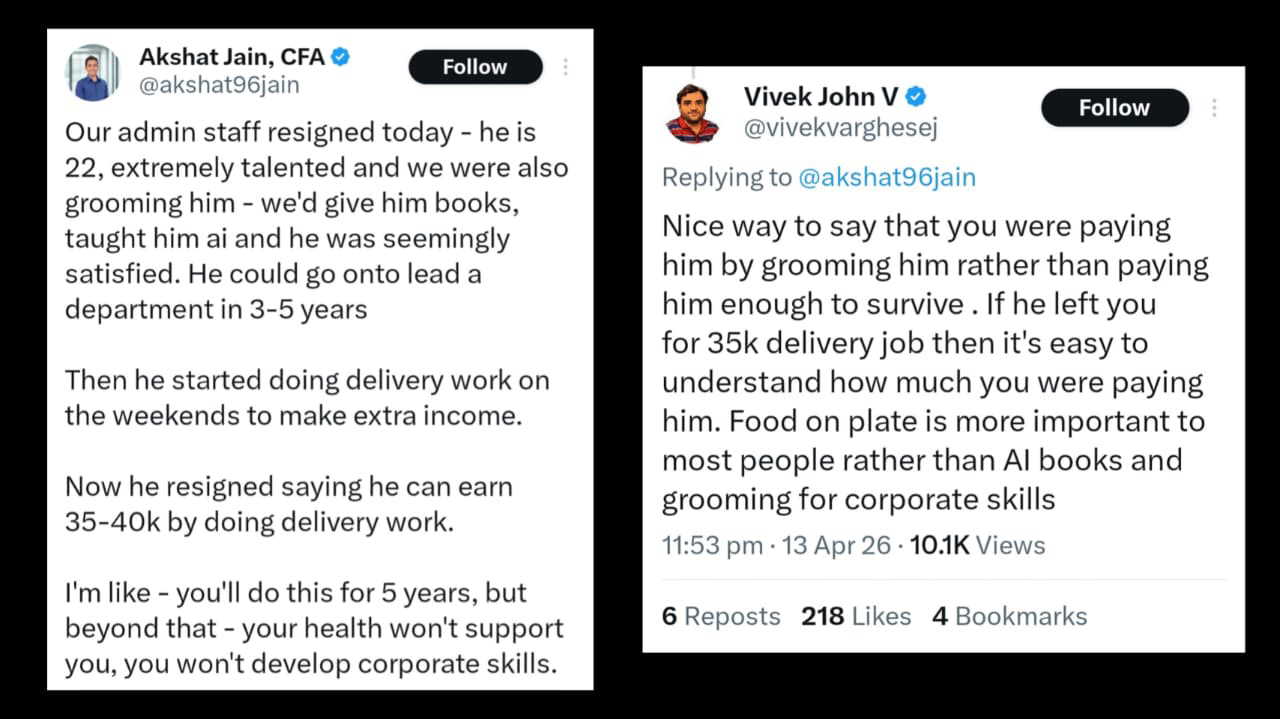Viewport: 1280px width, 719px height.
Task: Open Vivek John V's profile avatar
Action: [692, 114]
